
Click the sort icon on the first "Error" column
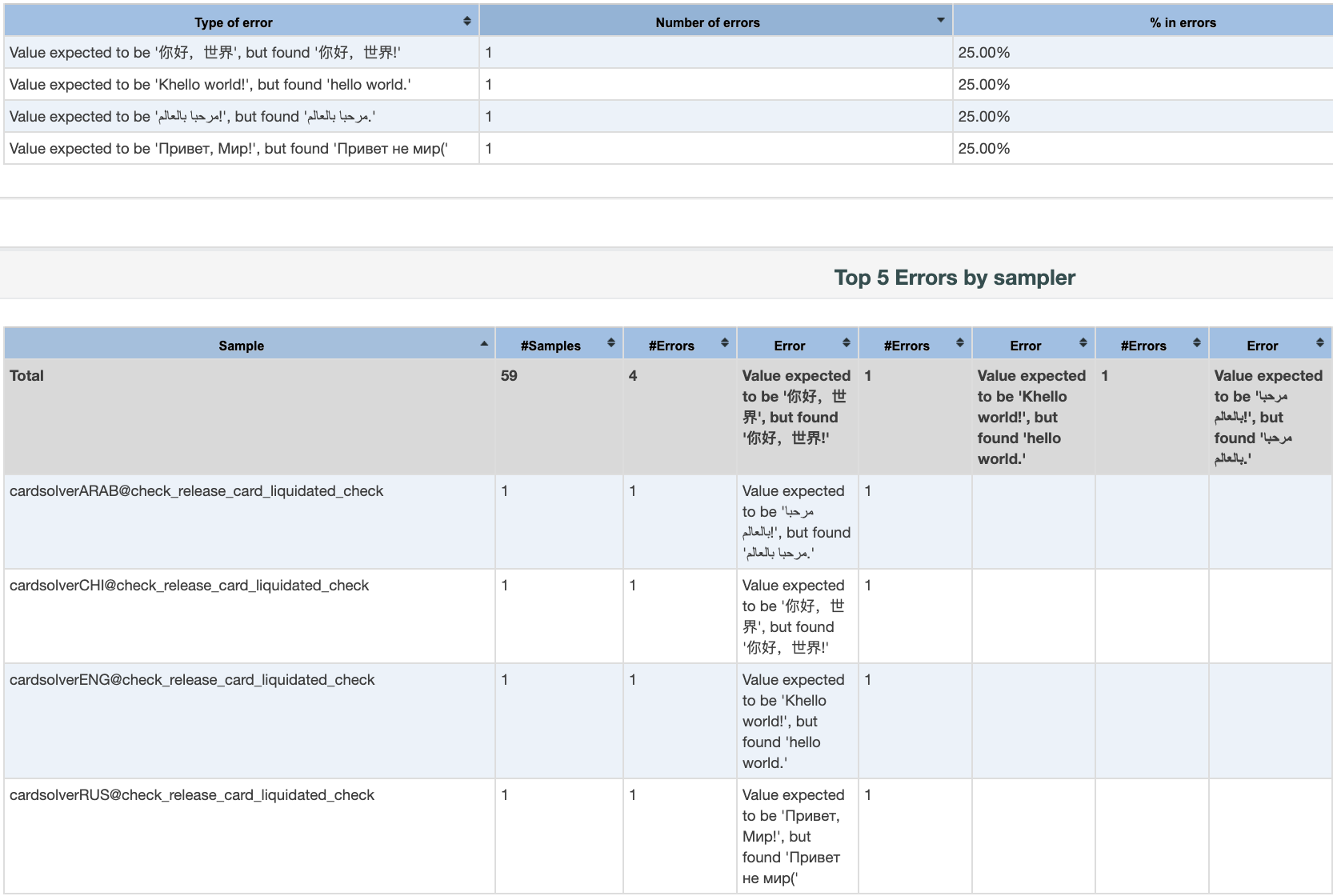(x=847, y=344)
